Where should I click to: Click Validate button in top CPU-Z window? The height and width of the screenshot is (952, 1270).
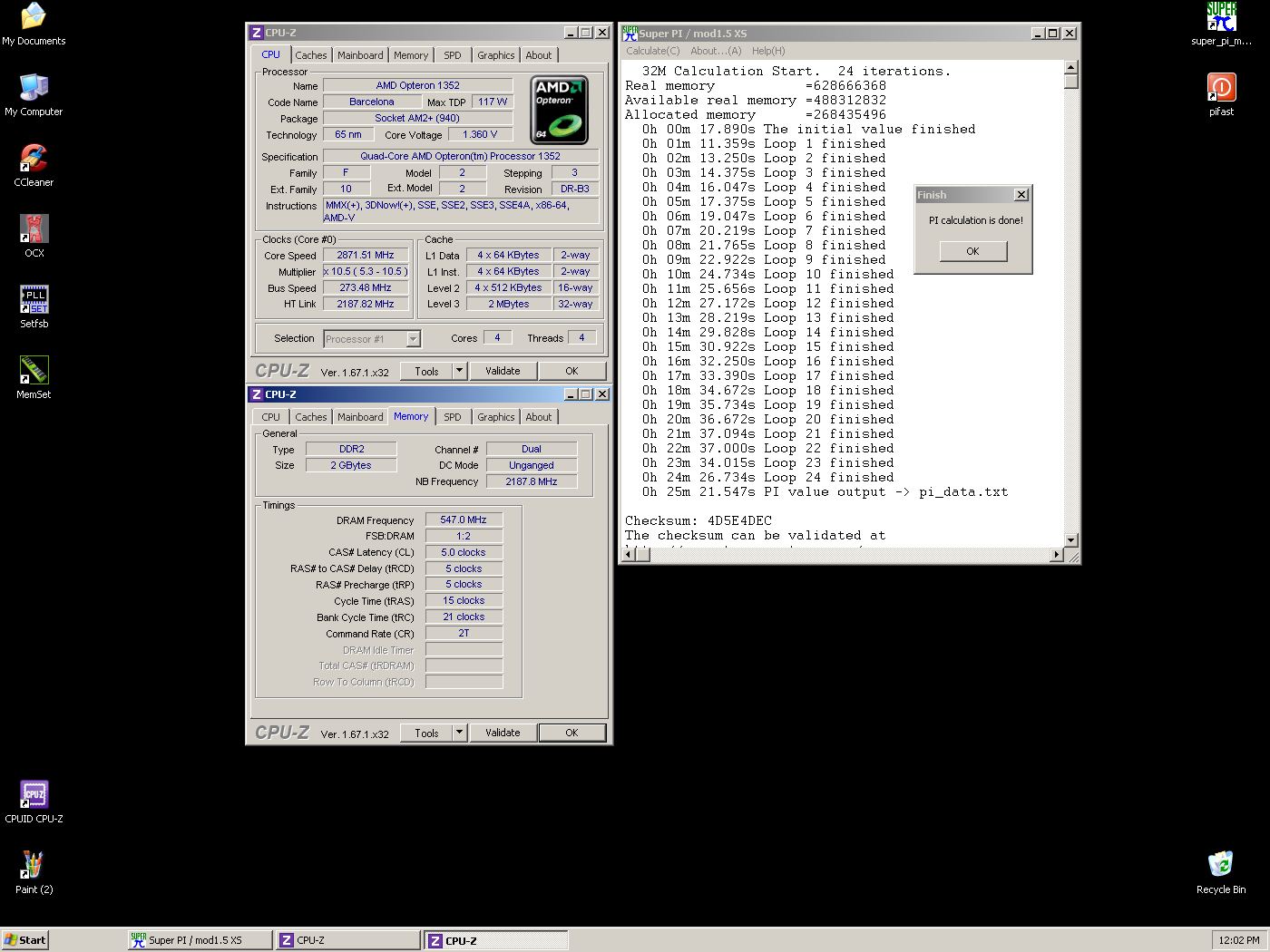pos(503,371)
